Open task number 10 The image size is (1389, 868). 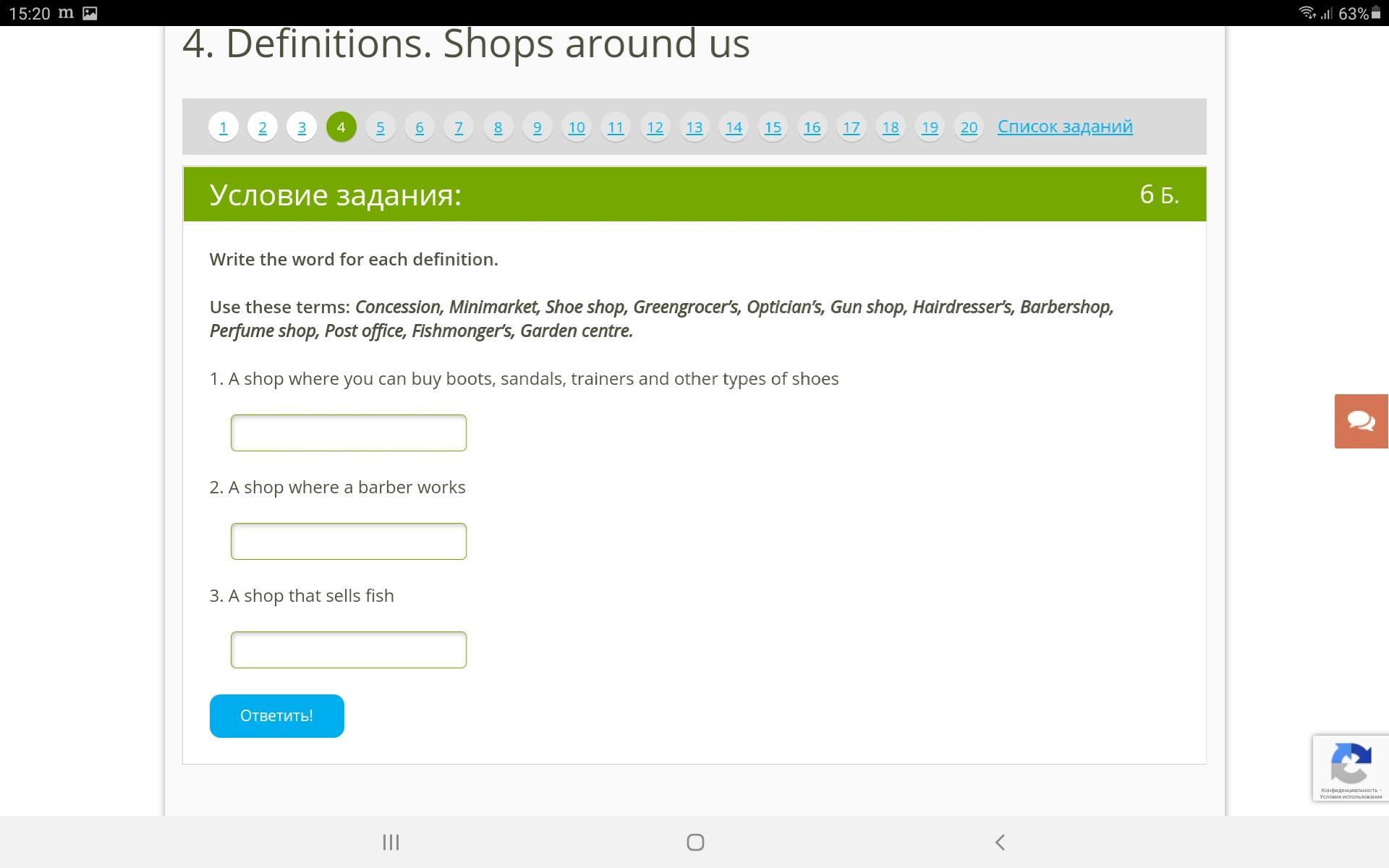[x=577, y=127]
